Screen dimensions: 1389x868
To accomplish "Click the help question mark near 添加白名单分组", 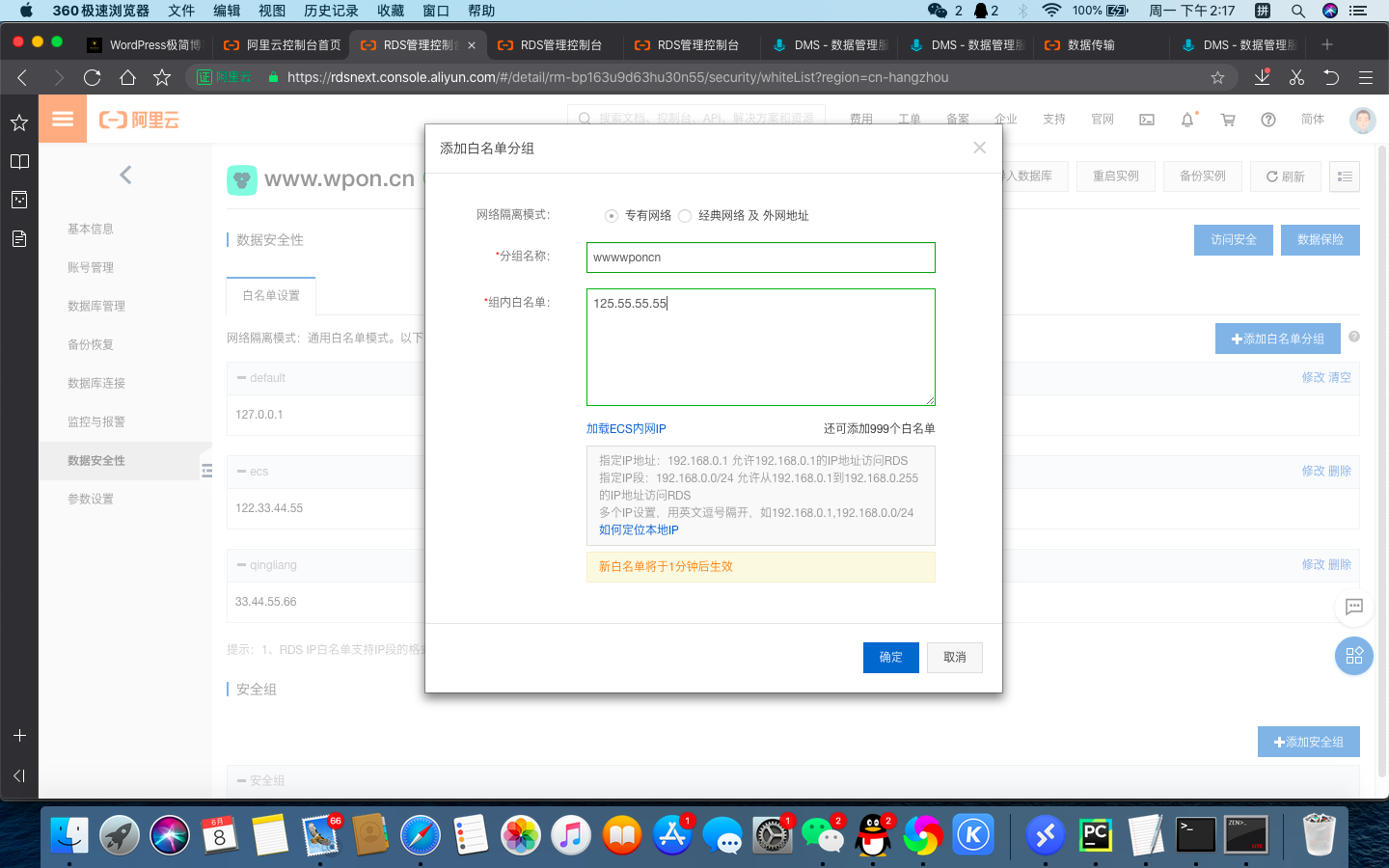I will coord(1354,337).
